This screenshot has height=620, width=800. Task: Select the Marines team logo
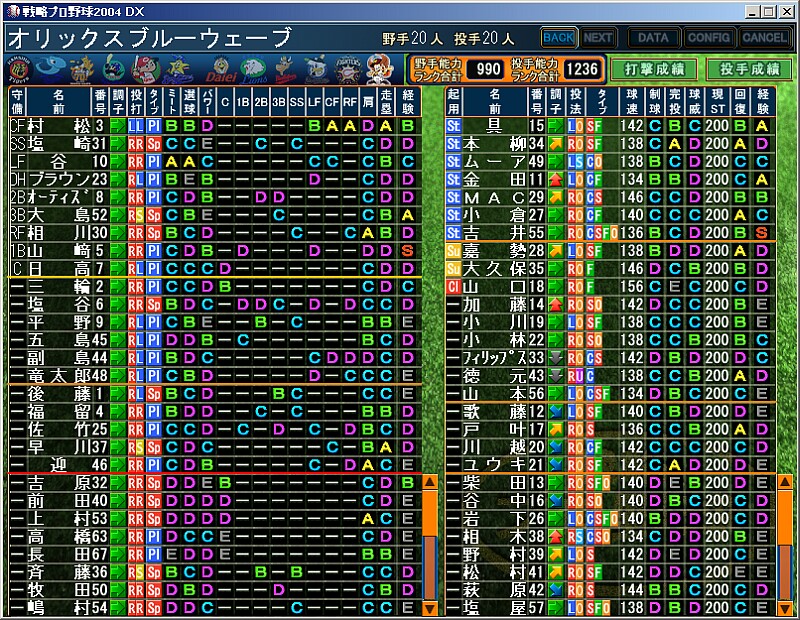tap(316, 69)
